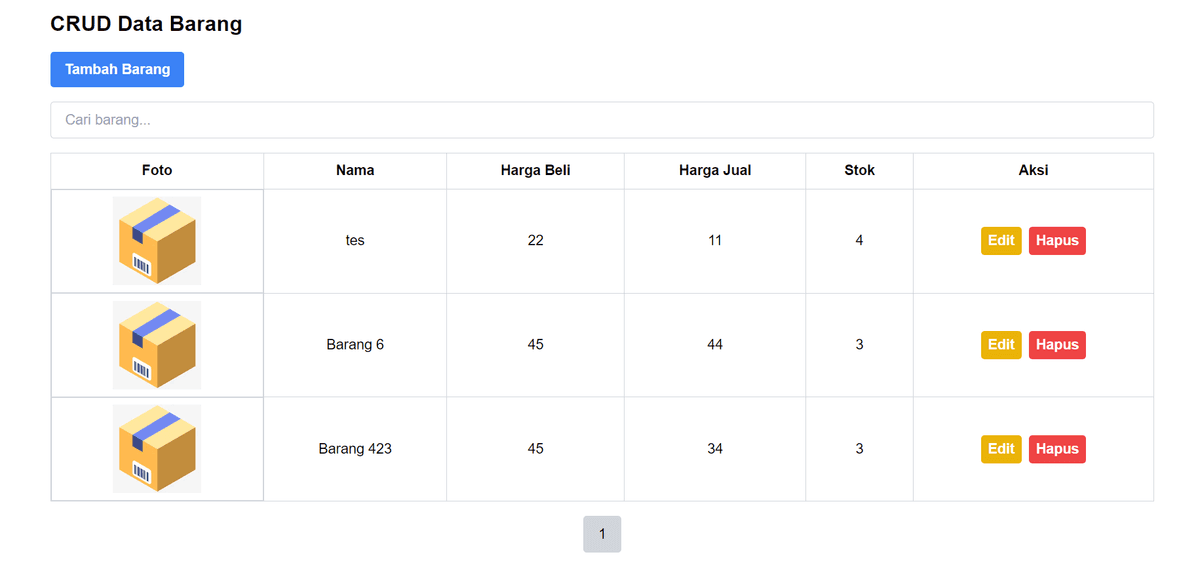Remove Barang 423 using Hapus

click(1057, 449)
